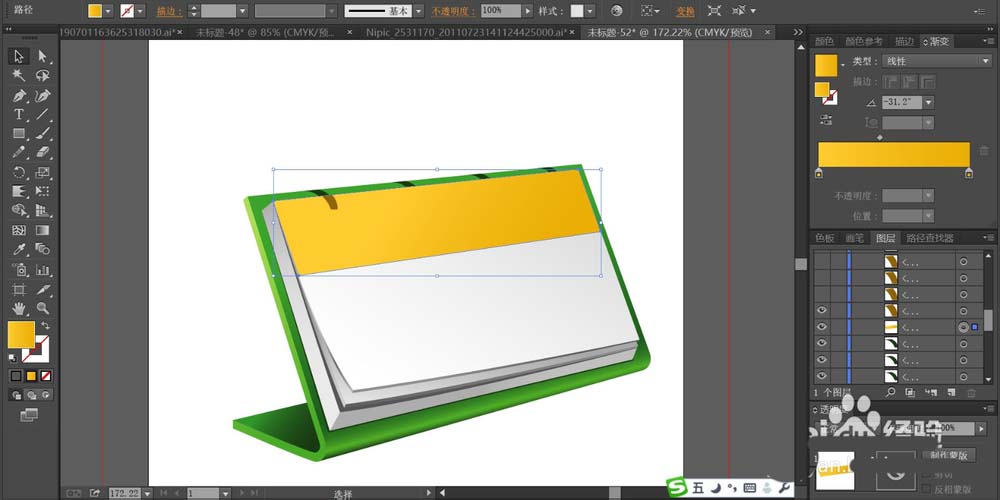Screen dimensions: 1000x500
Task: Expand the opacity arrow beside 100% in the control bar
Action: click(x=527, y=11)
